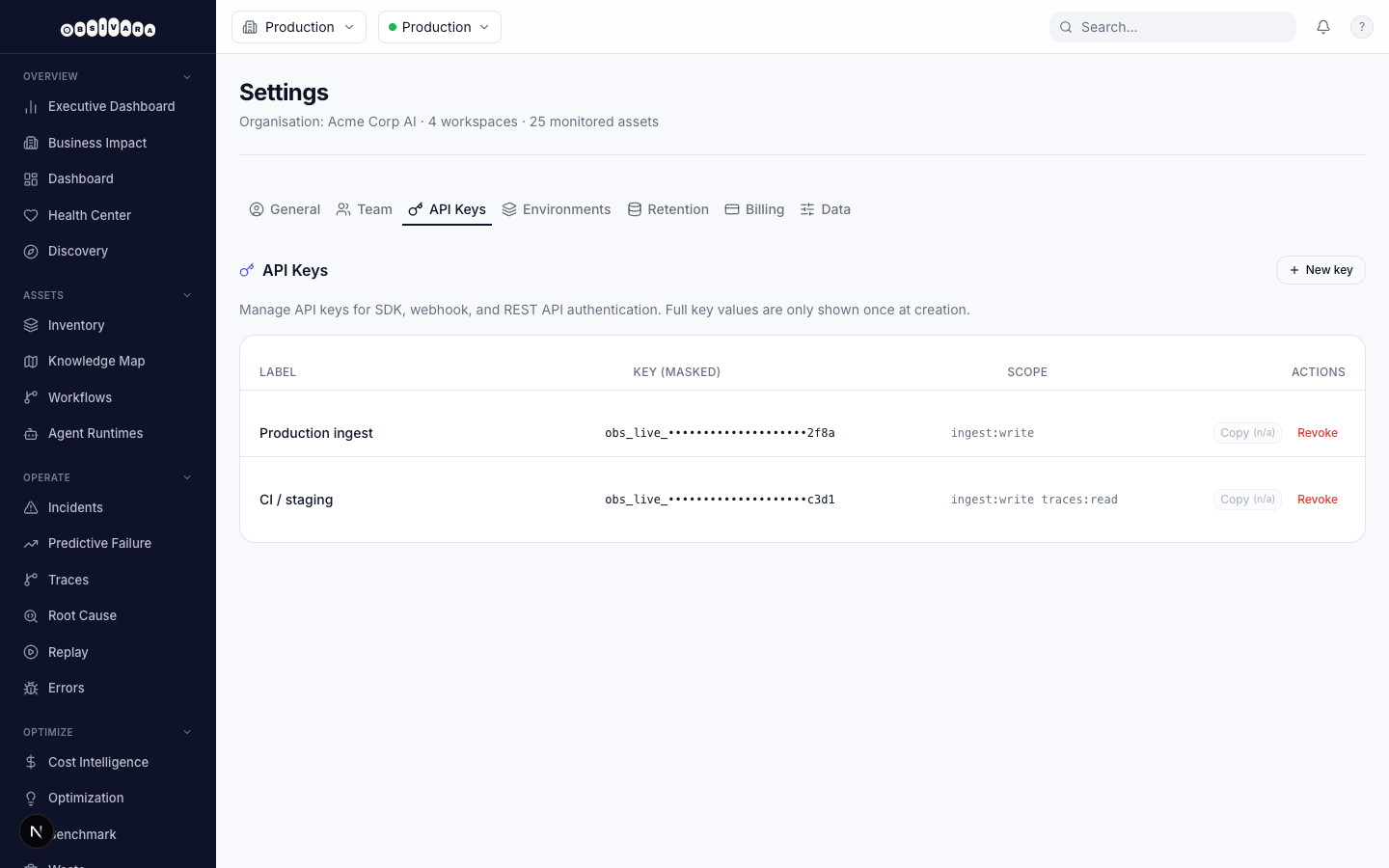Open the Billing tab

(754, 209)
